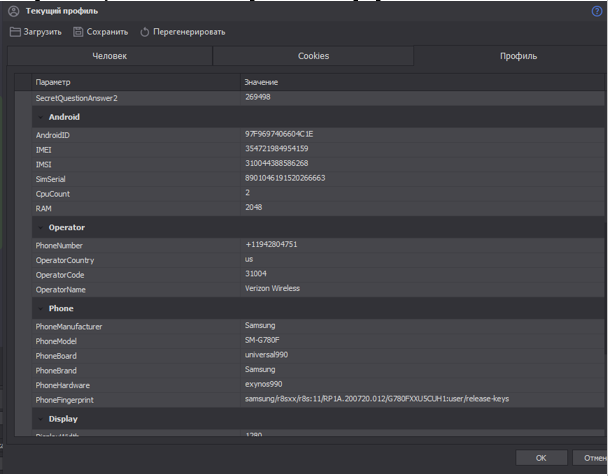Viewport: 608px width, 476px height.
Task: Click the PhoneModel value SM-G780F
Action: pos(266,341)
